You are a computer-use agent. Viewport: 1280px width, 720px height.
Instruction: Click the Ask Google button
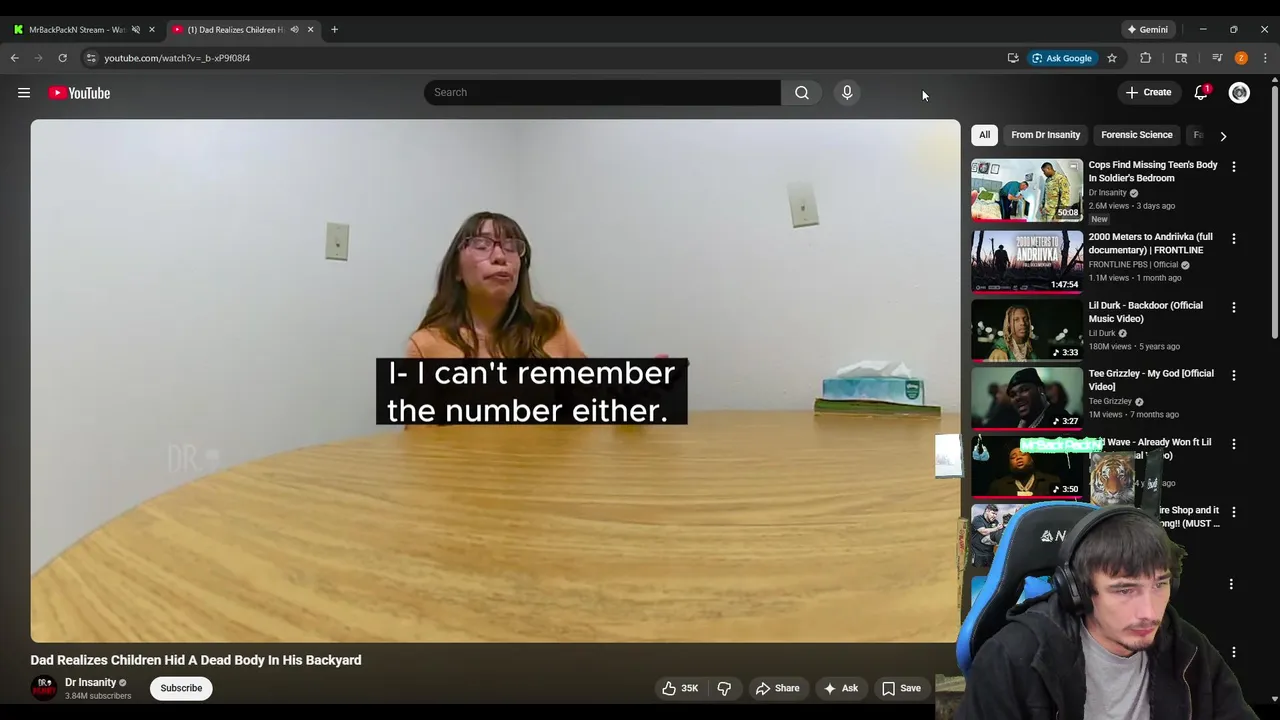(1063, 58)
